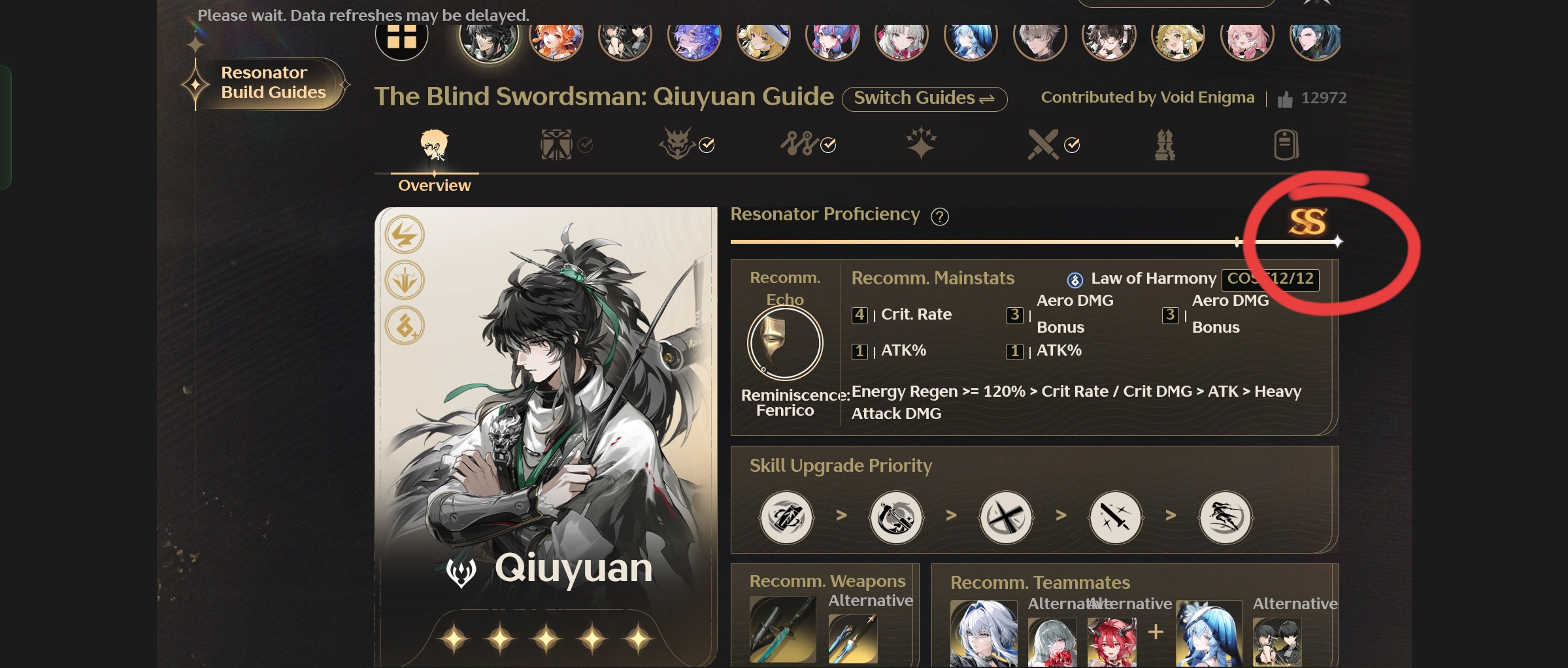Click the first recommended weapon thumbnail
The image size is (1568, 668).
[x=783, y=630]
